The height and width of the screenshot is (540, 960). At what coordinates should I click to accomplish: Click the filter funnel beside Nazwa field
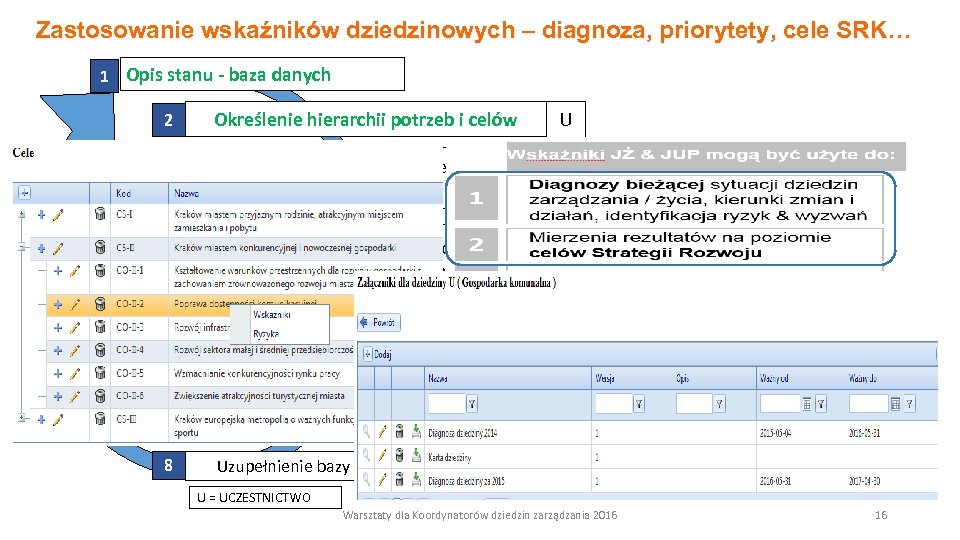point(472,403)
